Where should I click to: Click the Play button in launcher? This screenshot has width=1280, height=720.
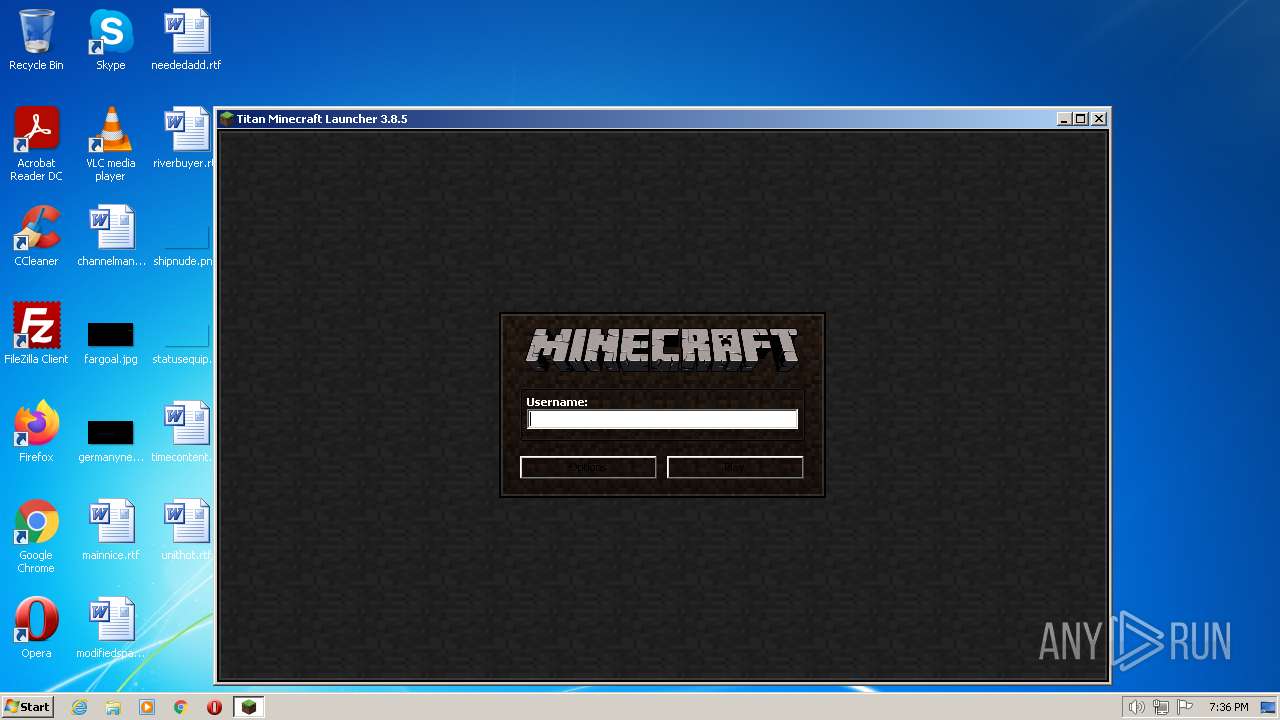pyautogui.click(x=735, y=467)
